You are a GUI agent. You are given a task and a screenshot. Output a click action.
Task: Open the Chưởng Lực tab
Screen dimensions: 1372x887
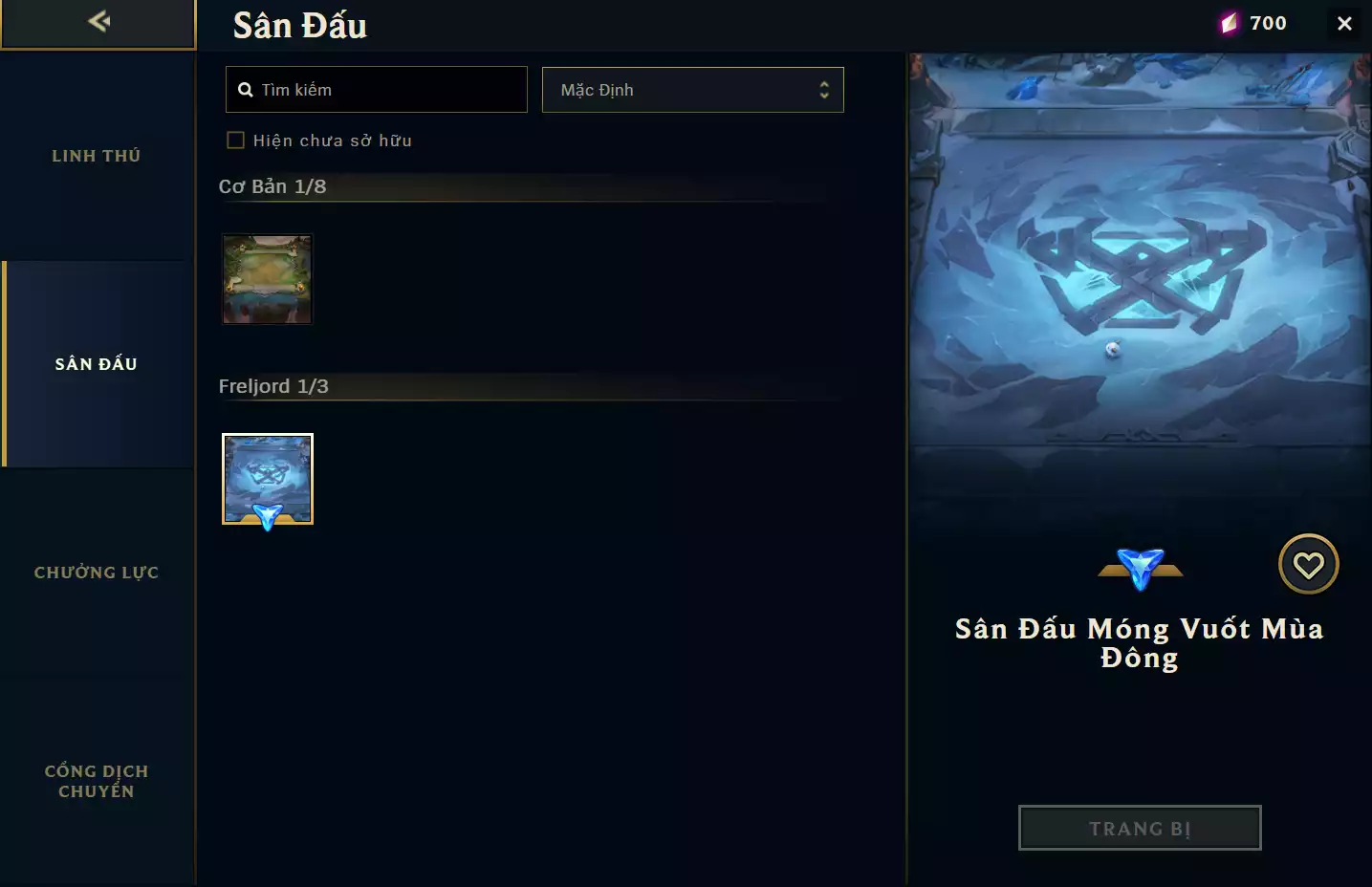[x=97, y=573]
